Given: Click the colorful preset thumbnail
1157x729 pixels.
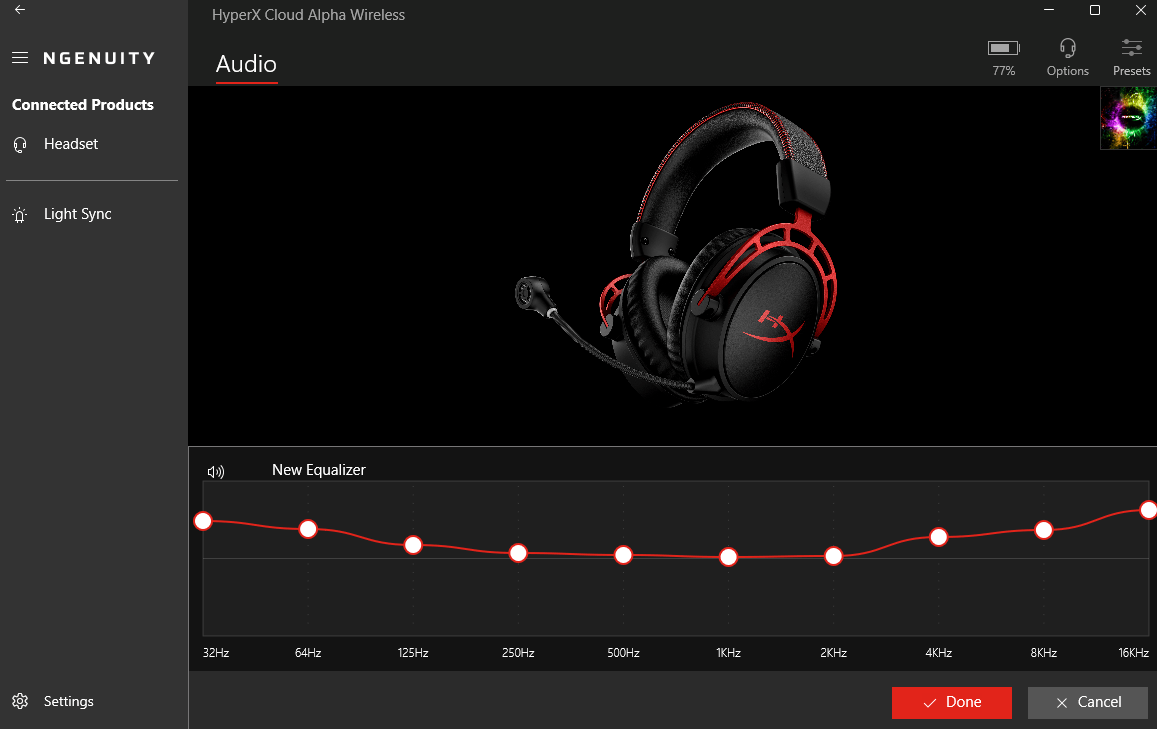Looking at the screenshot, I should tap(1128, 118).
